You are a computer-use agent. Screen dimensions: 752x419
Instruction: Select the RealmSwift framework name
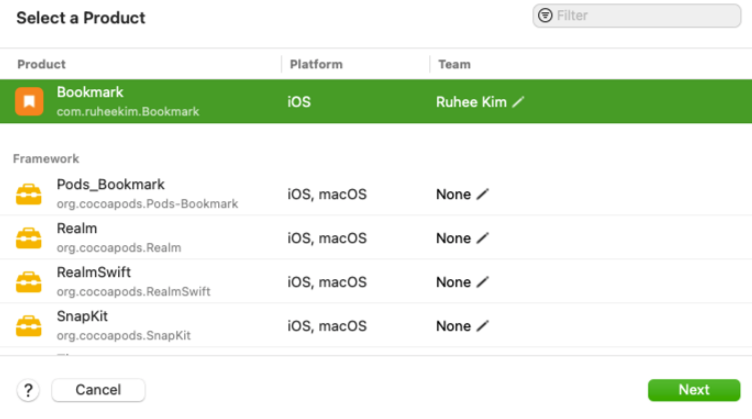coord(94,272)
